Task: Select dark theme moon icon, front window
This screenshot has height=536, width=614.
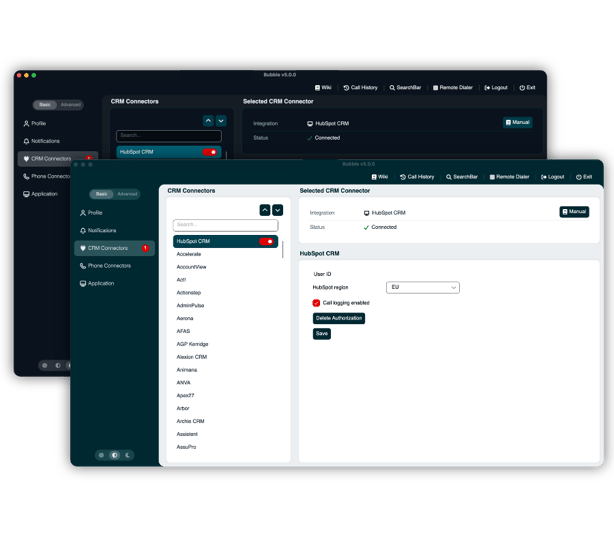Action: tap(128, 455)
